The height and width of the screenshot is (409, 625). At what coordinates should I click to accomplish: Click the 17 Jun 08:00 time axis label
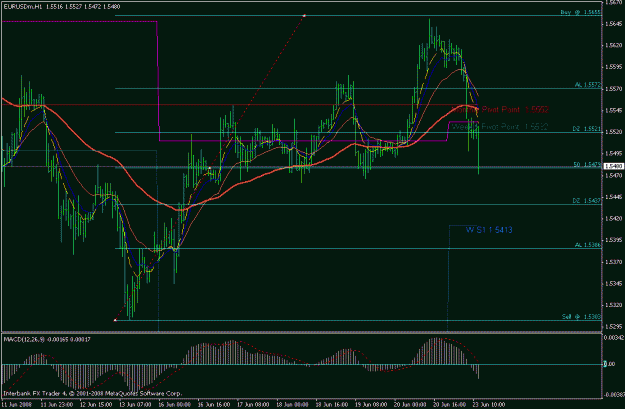tap(253, 404)
